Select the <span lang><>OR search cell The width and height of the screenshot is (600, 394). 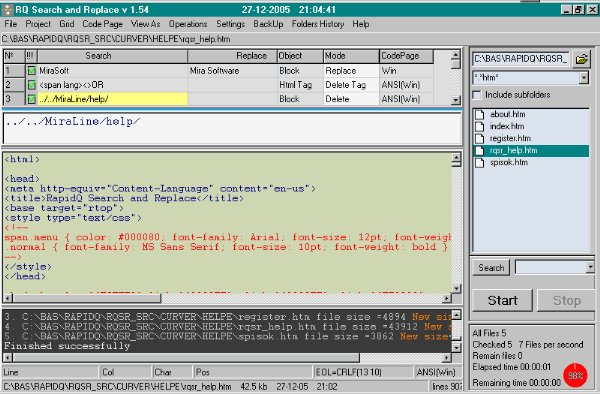112,85
